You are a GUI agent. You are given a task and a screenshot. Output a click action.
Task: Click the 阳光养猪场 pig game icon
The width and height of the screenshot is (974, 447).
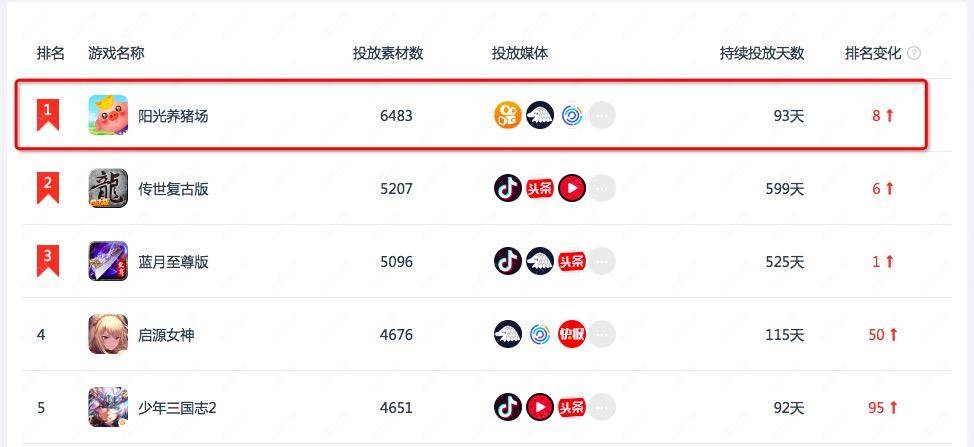coord(108,115)
